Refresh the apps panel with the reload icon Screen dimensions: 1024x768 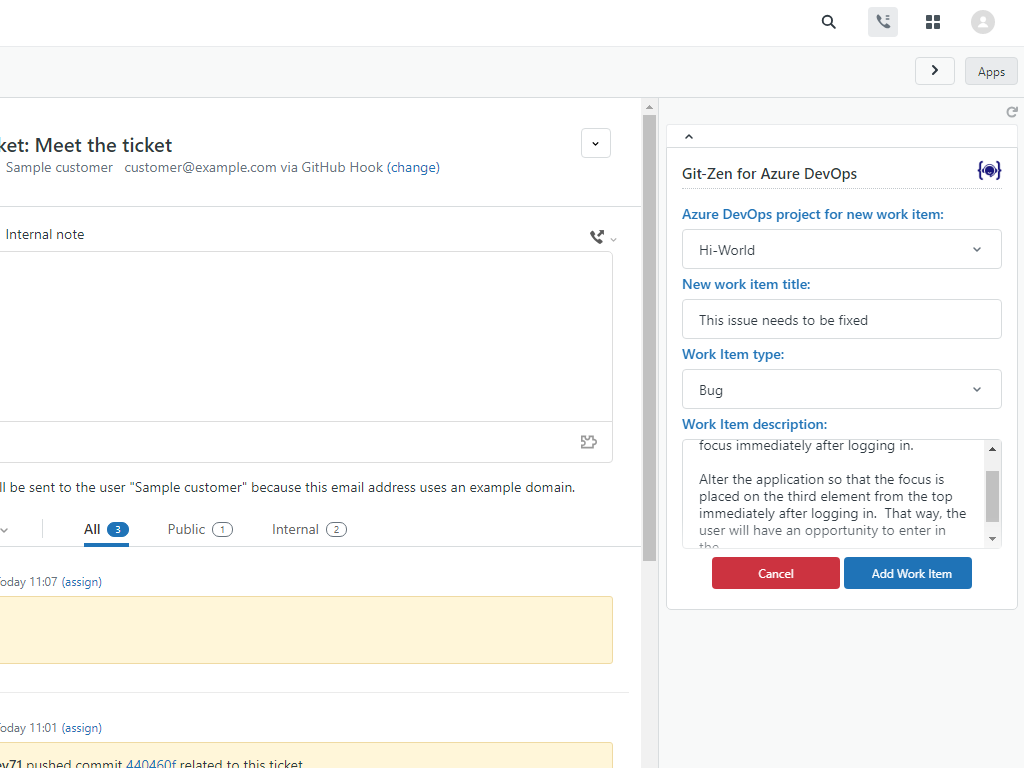click(x=1011, y=112)
